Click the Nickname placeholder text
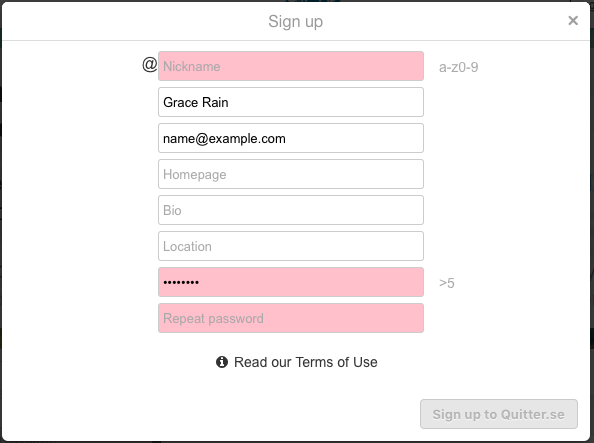594x443 pixels. click(x=192, y=67)
